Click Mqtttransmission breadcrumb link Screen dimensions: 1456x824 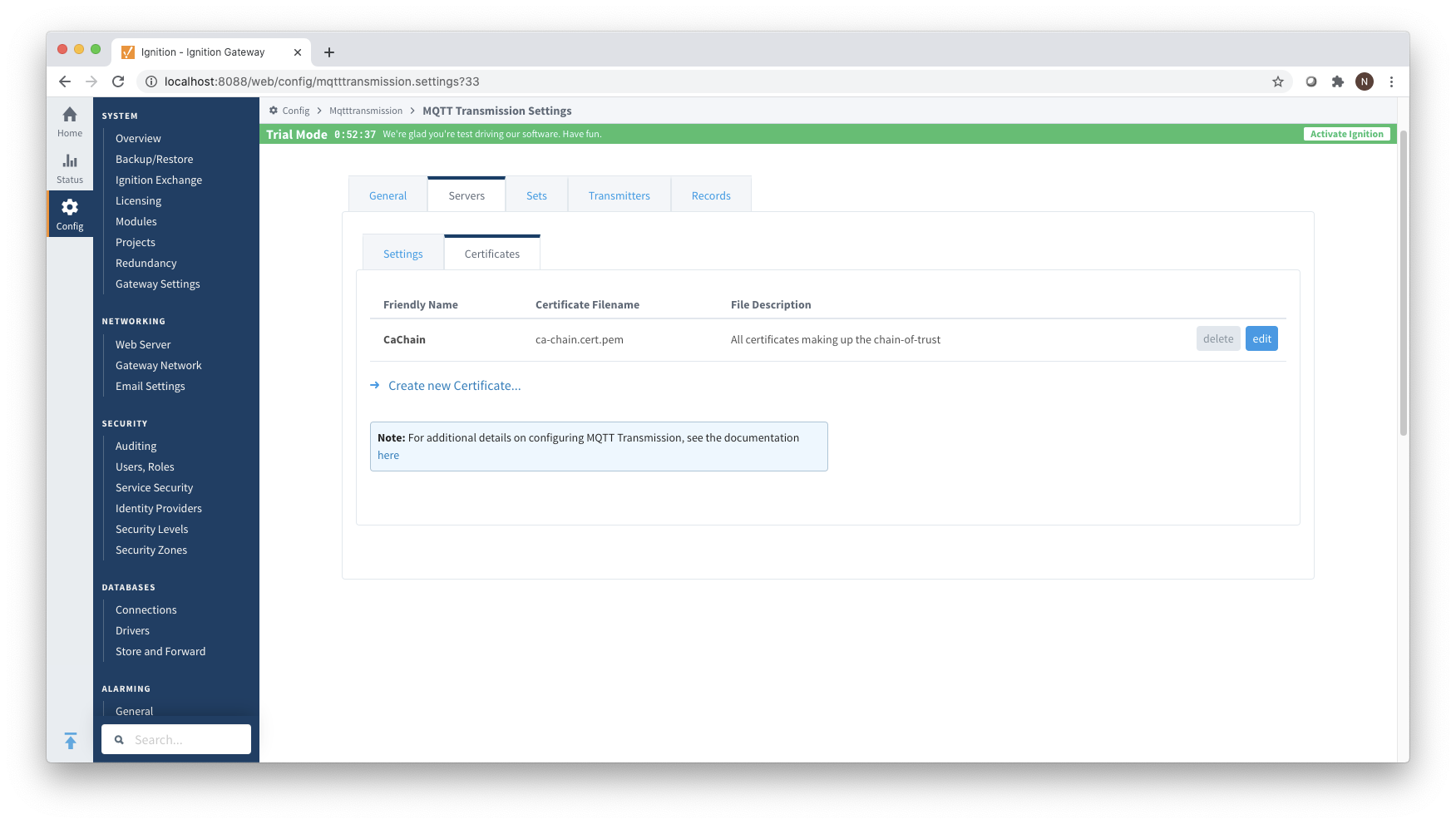(366, 111)
